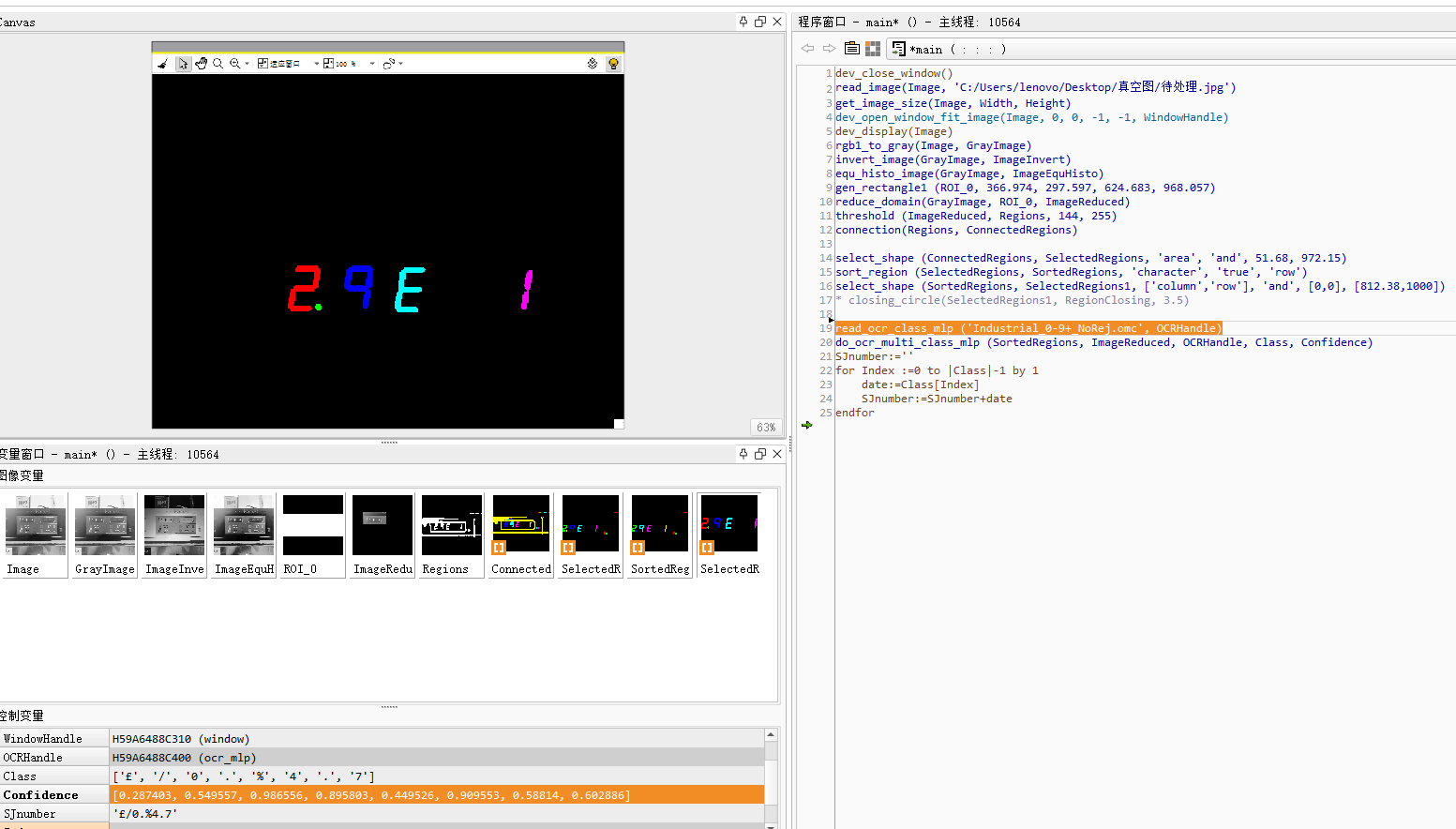Pin the Canvas panel
Screen dimensions: 1456x829
pos(743,22)
